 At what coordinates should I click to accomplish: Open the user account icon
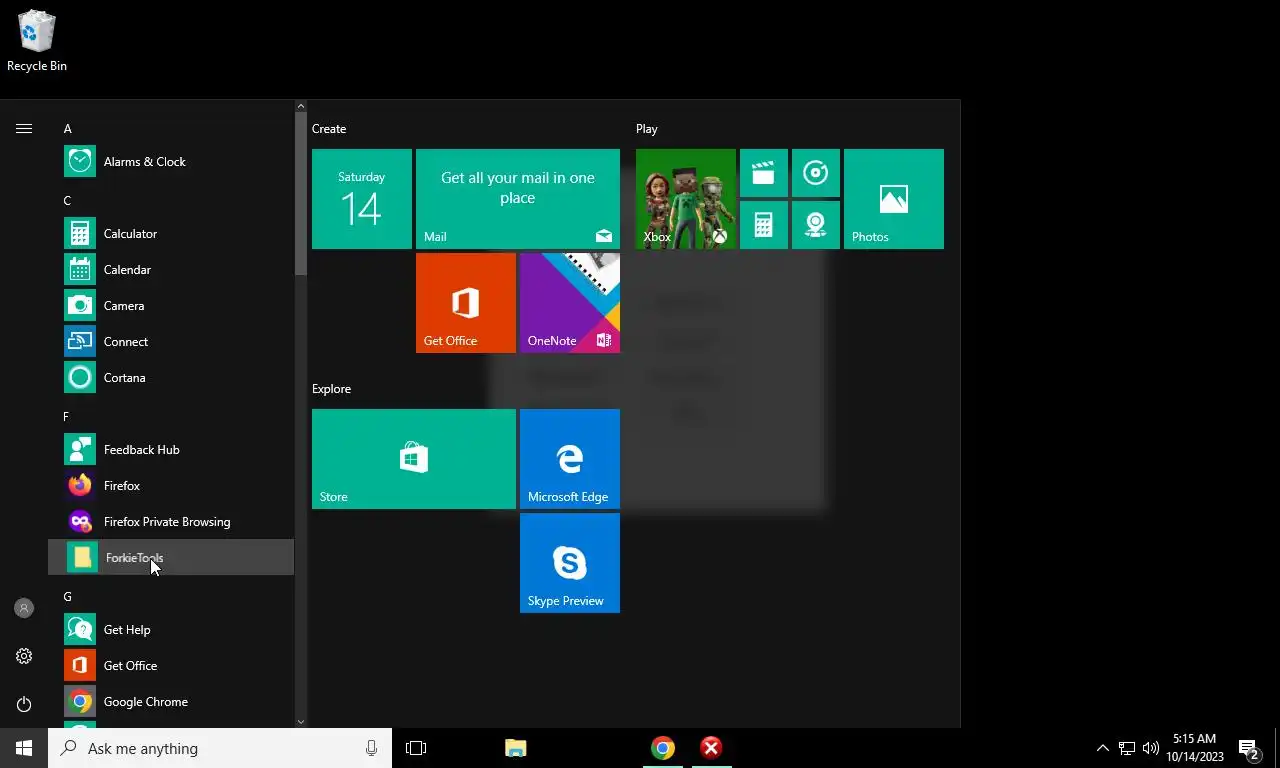click(x=24, y=608)
